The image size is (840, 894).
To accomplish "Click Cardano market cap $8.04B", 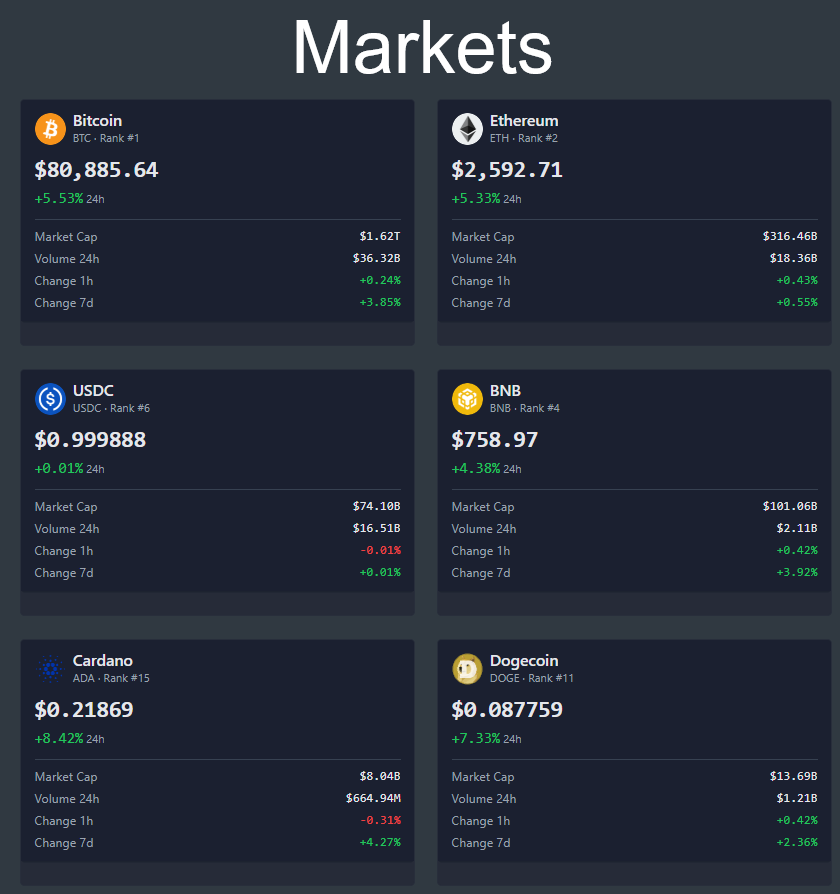I will [380, 776].
